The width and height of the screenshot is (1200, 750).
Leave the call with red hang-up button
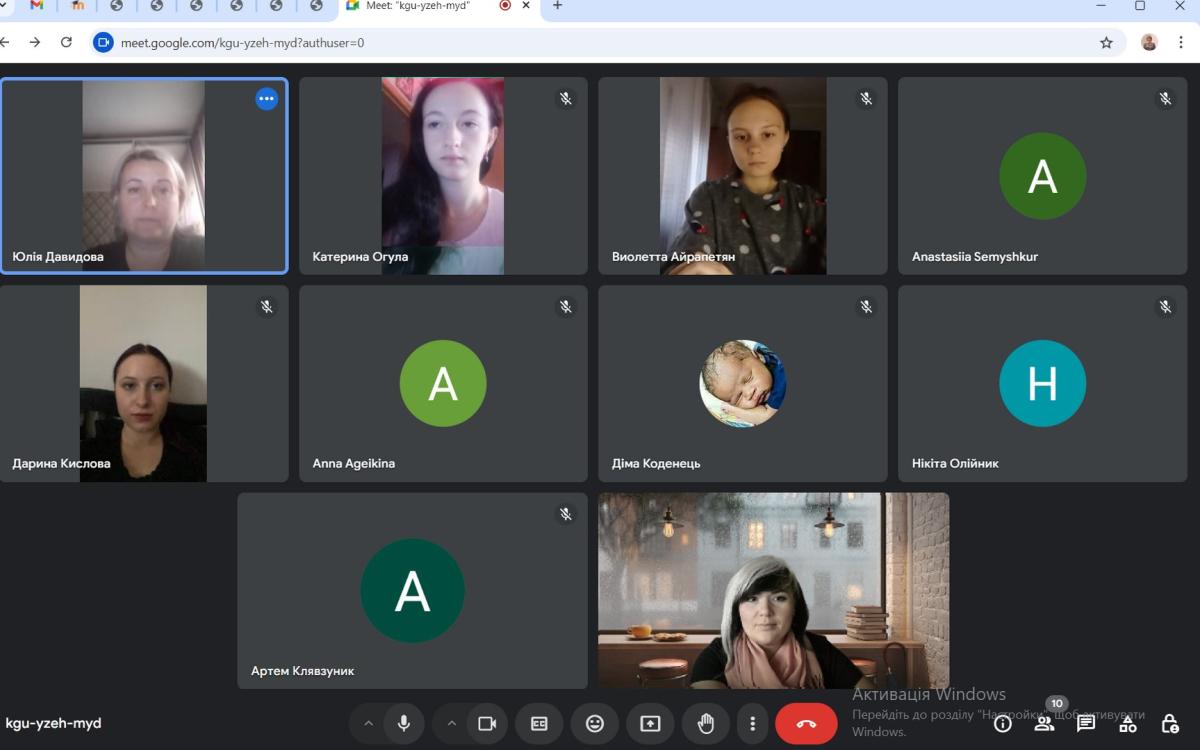(806, 724)
